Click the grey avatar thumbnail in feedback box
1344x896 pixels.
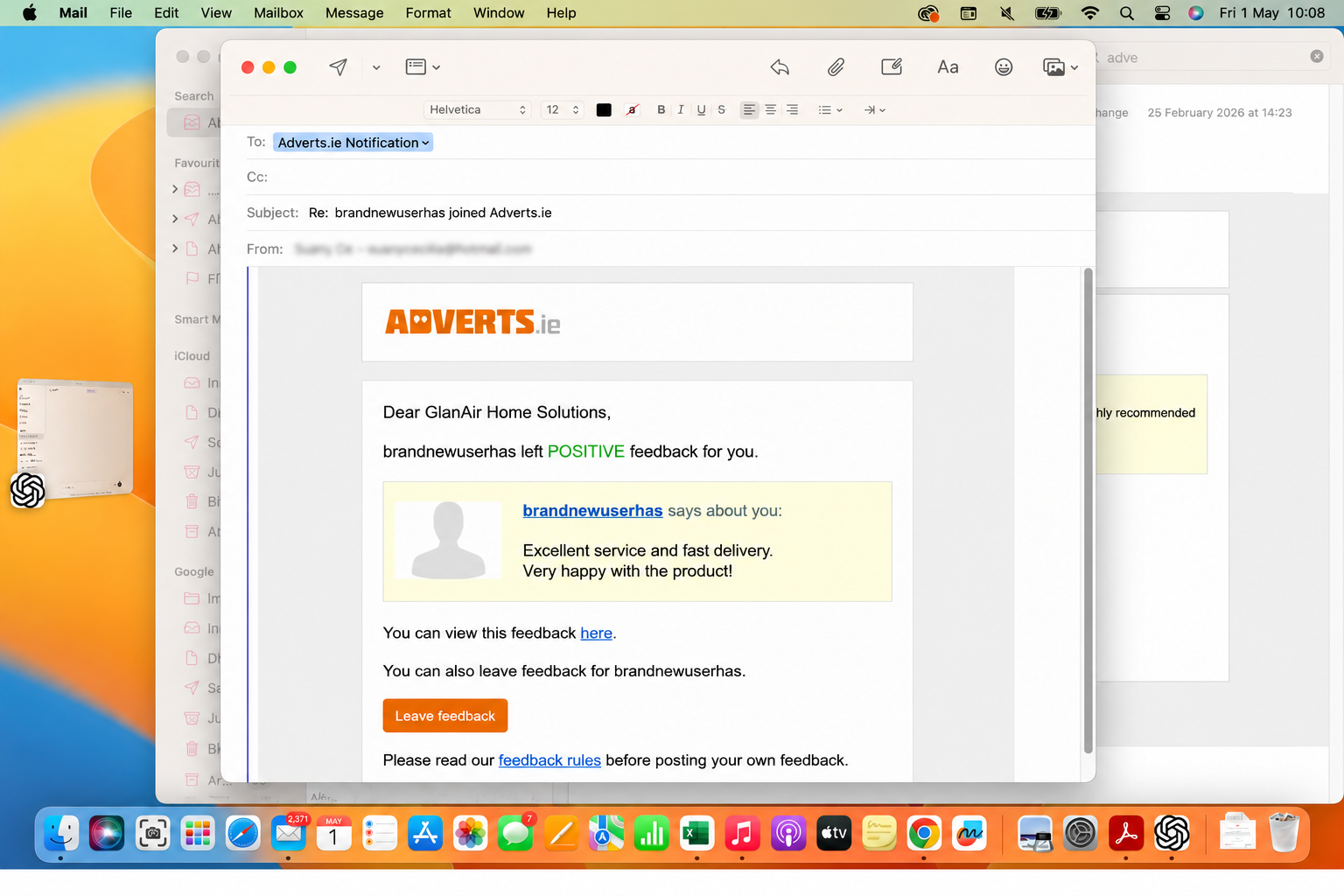point(448,540)
